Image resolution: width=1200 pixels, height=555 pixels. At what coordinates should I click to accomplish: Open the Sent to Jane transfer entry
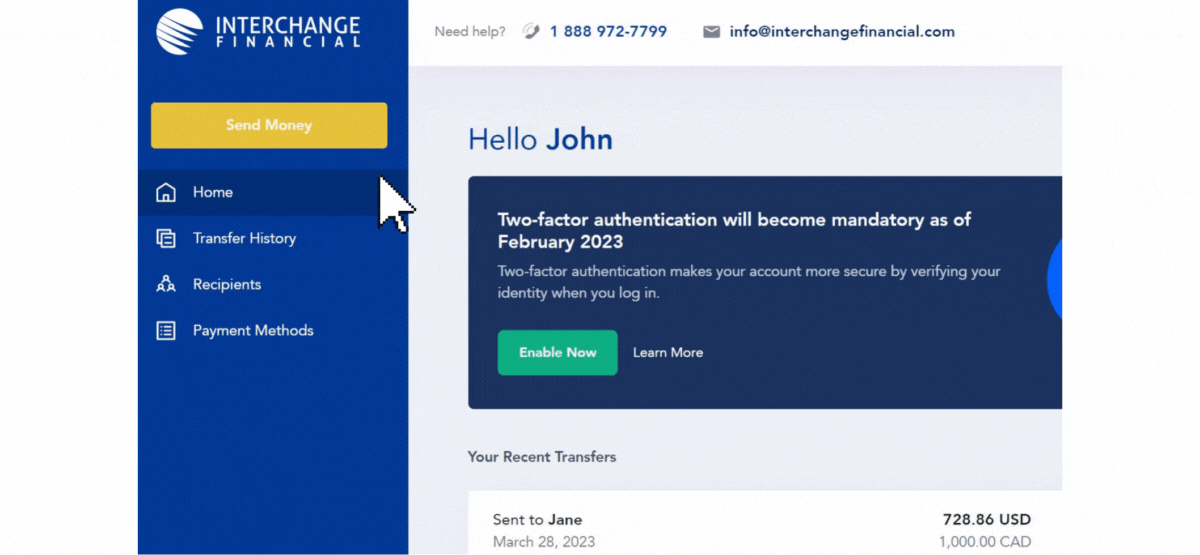(x=764, y=522)
